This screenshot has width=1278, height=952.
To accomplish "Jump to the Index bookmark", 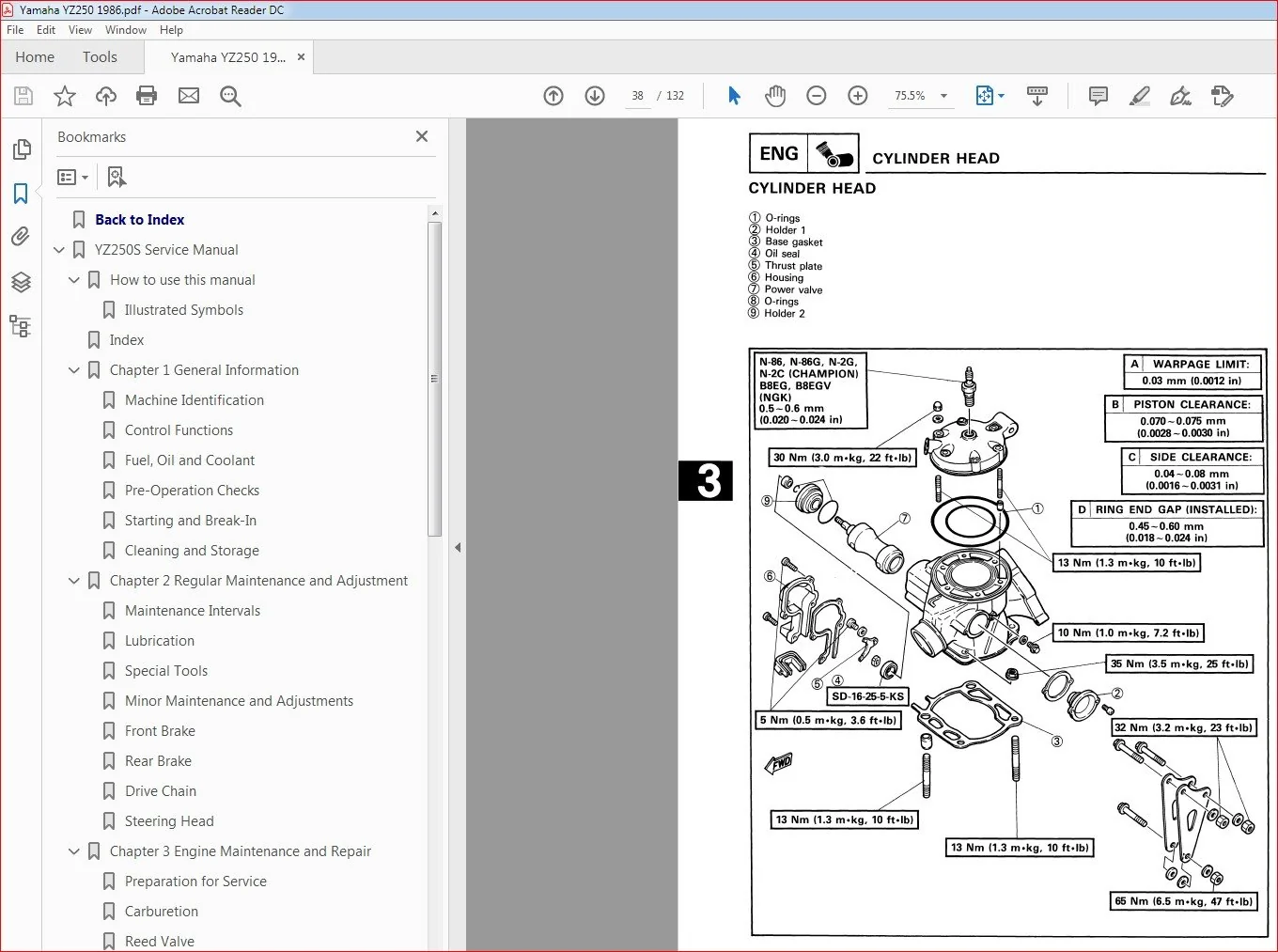I will tap(127, 340).
